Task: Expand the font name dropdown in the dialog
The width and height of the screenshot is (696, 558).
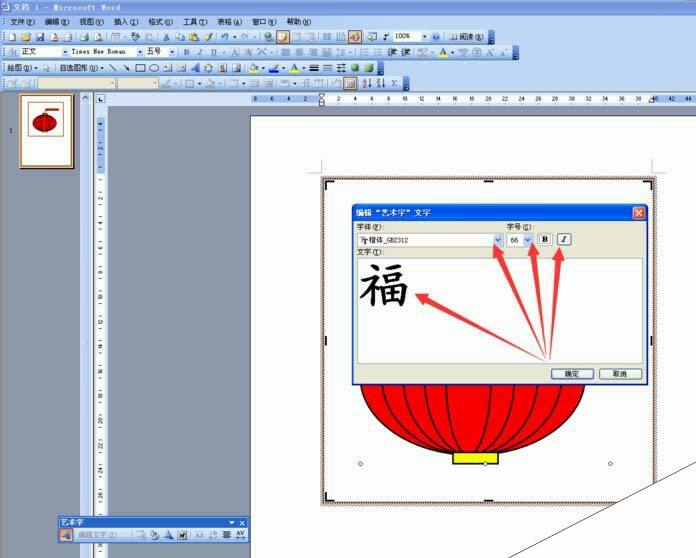Action: tap(498, 240)
